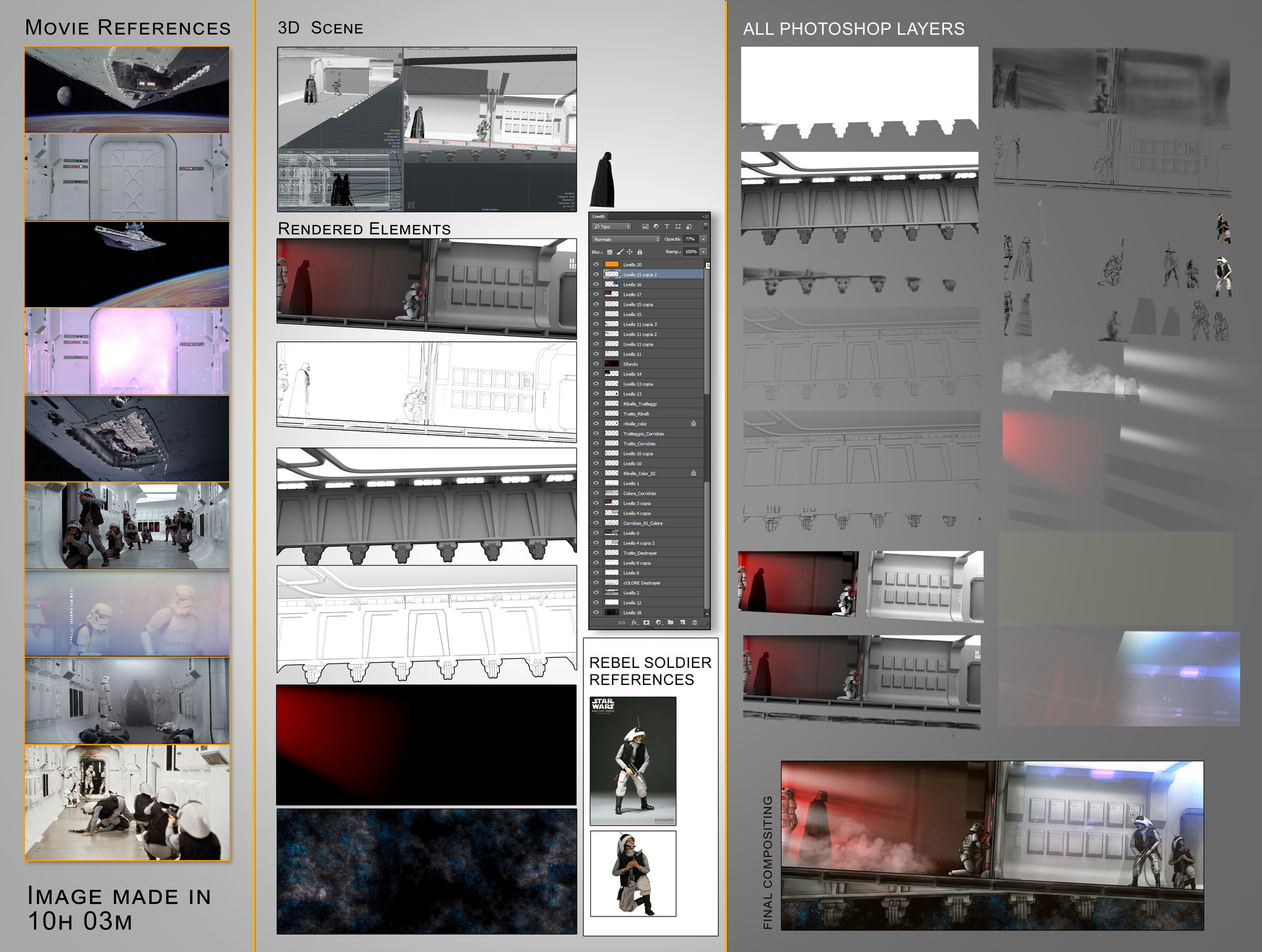Image resolution: width=1262 pixels, height=952 pixels.
Task: Click the trash icon to delete layer
Action: tap(695, 623)
